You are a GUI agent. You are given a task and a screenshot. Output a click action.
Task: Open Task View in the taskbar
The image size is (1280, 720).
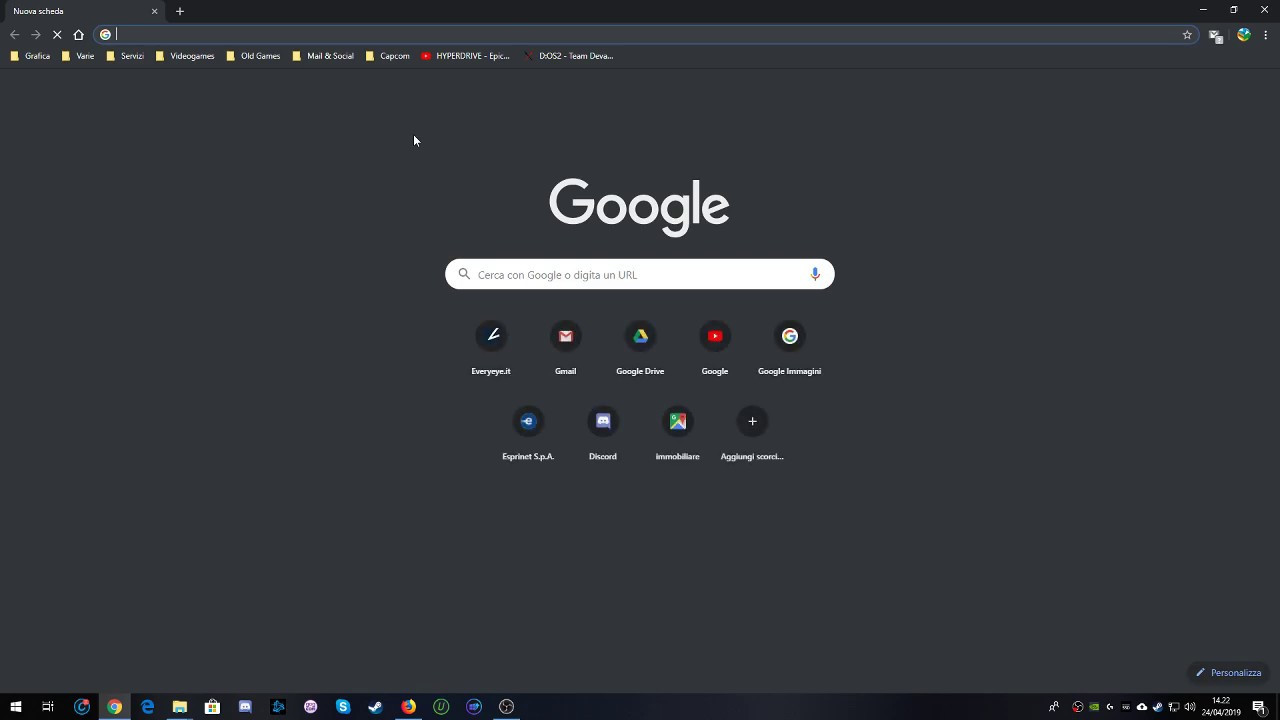click(48, 707)
